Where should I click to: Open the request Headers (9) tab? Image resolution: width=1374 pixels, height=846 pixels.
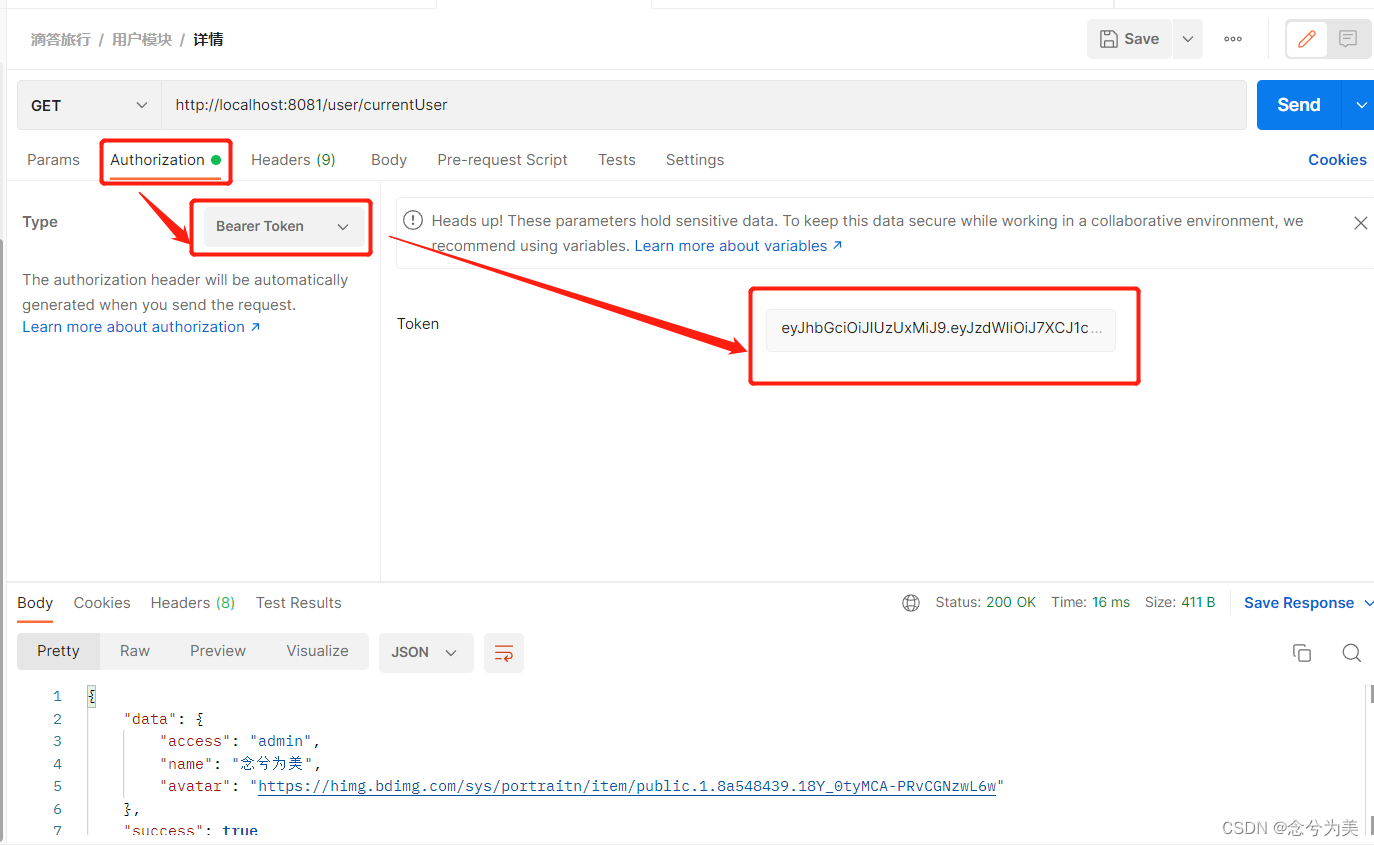pyautogui.click(x=293, y=160)
